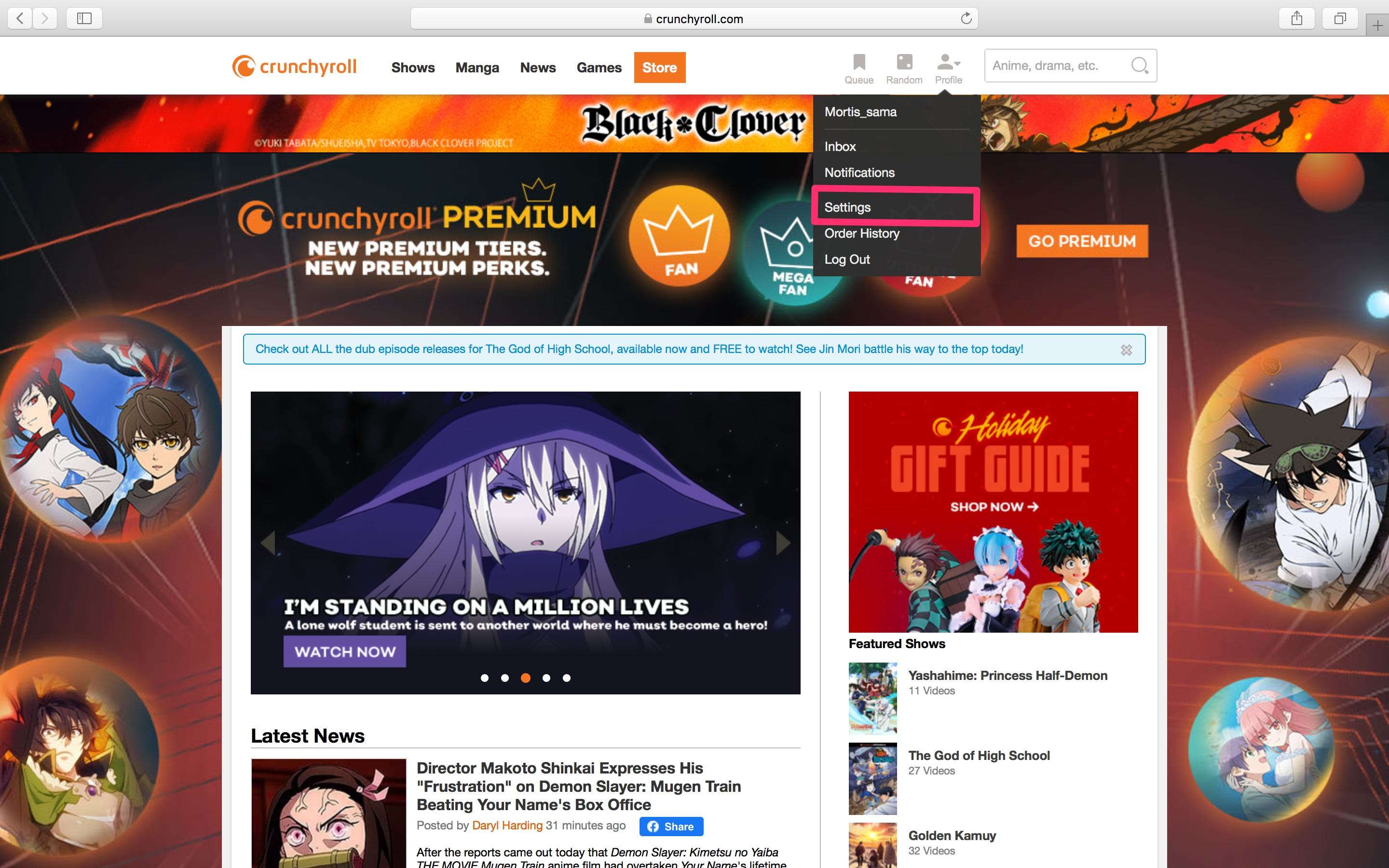Expand the carousel to next slide arrow
This screenshot has height=868, width=1389.
tap(782, 541)
